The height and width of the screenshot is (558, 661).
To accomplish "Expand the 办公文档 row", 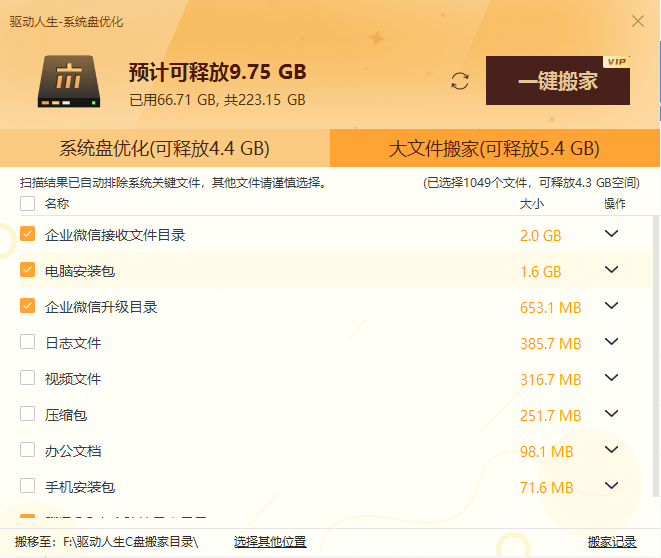I will tap(611, 449).
